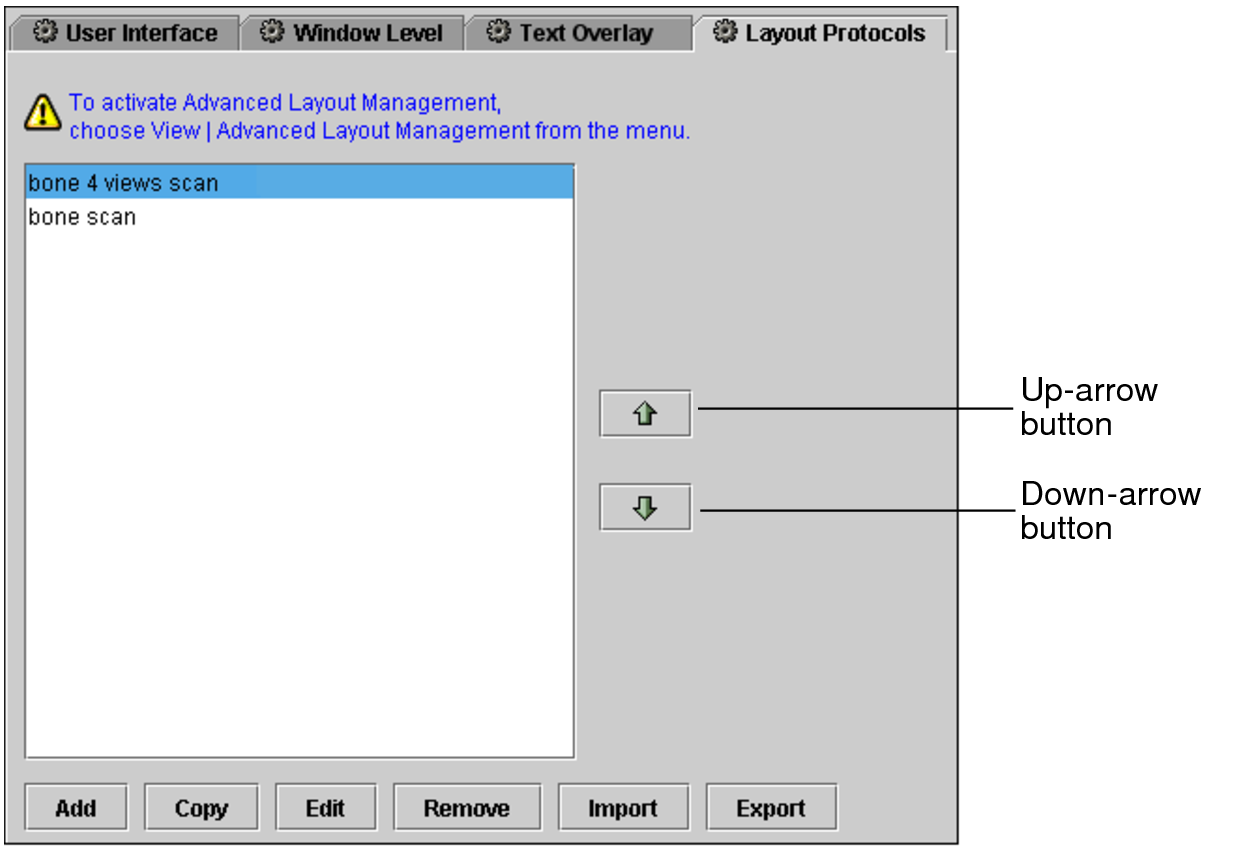Viewport: 1246px width, 850px height.
Task: Click the Edit button
Action: point(325,808)
